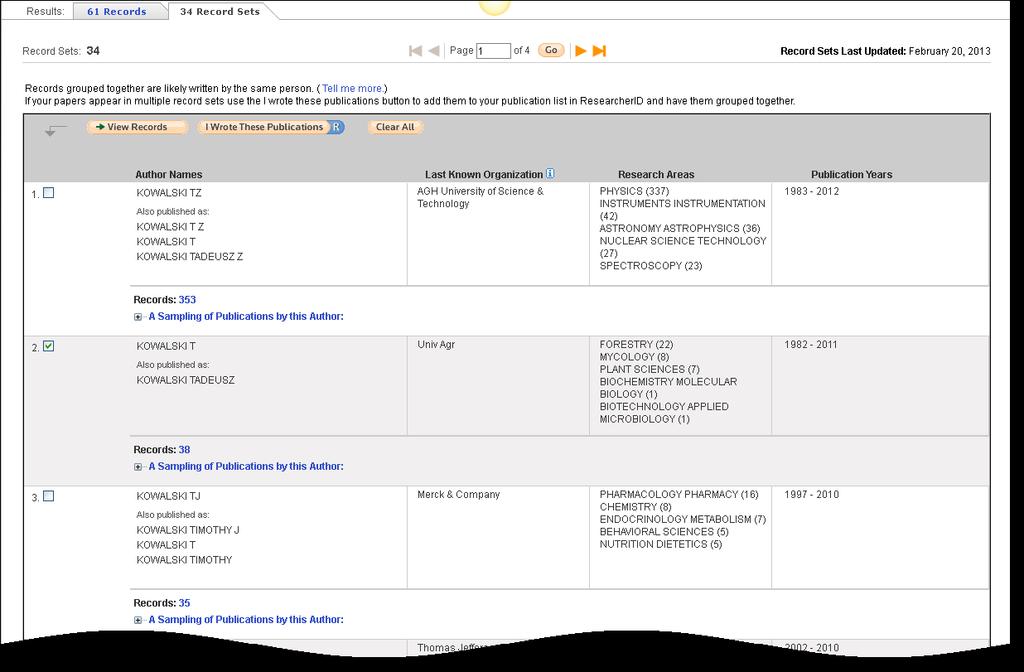Open the 353 records link
The height and width of the screenshot is (672, 1024).
[187, 300]
